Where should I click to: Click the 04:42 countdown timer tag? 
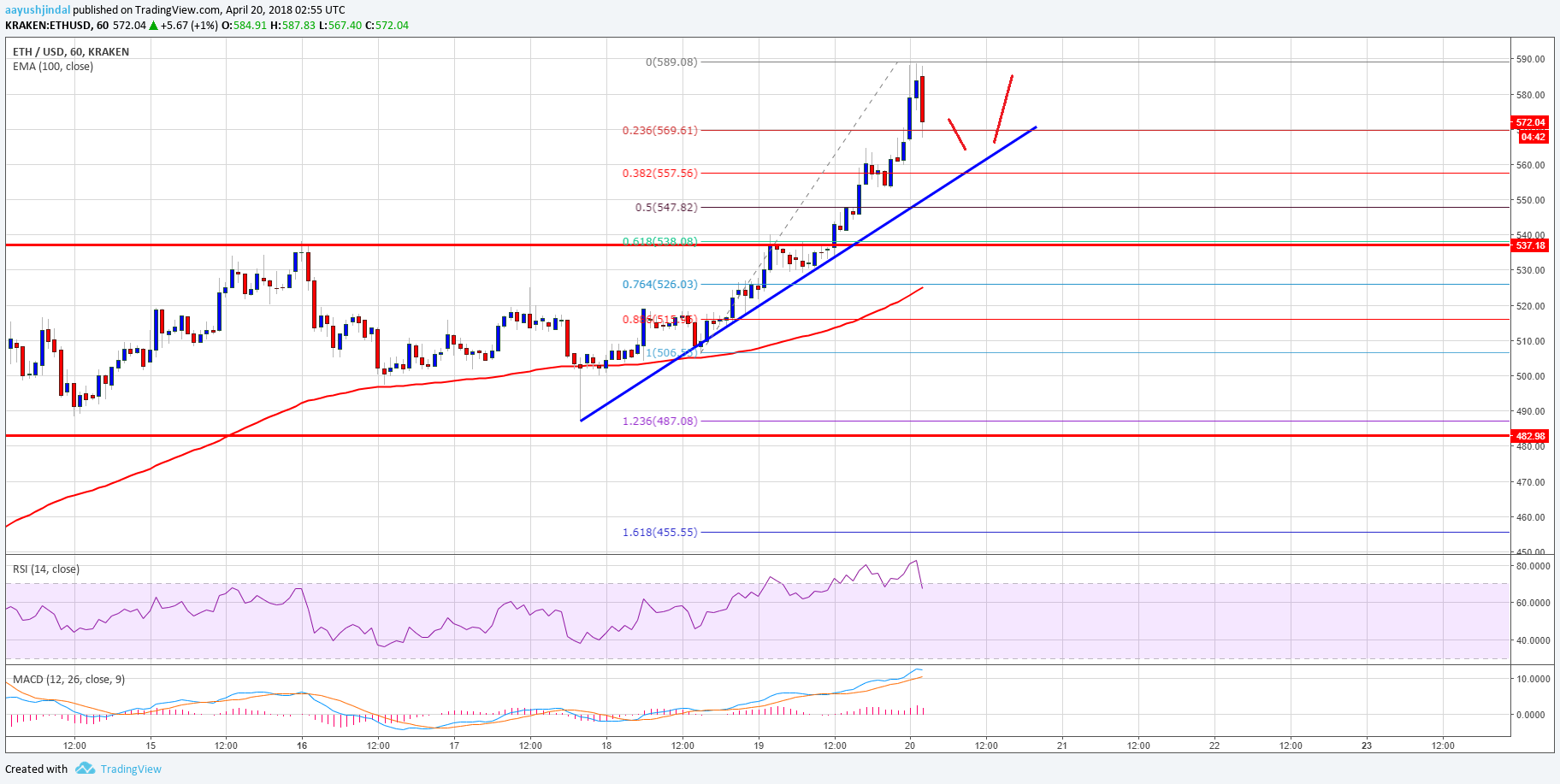point(1533,137)
